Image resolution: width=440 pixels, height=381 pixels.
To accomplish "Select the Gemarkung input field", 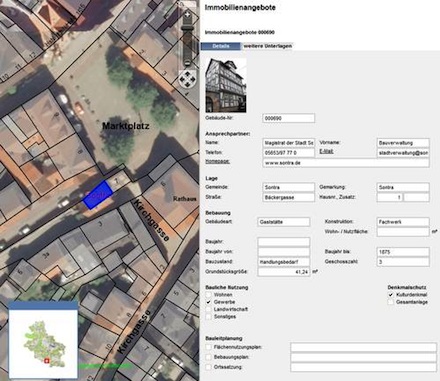I will (403, 187).
